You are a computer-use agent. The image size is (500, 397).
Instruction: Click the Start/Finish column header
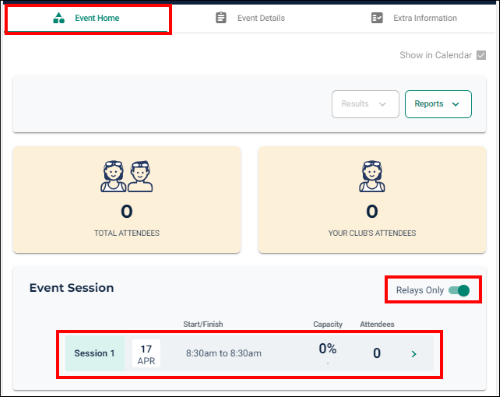(203, 324)
